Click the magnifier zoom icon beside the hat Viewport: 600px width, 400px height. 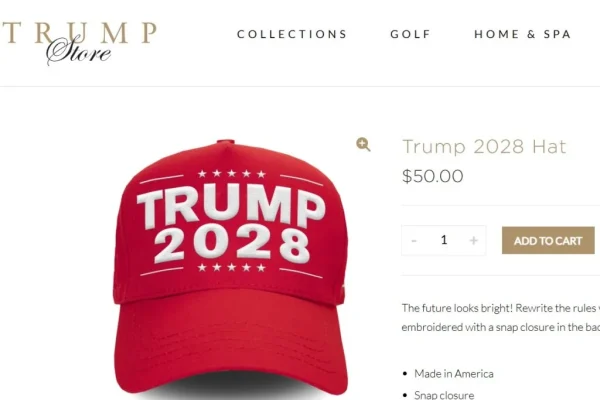click(x=363, y=145)
